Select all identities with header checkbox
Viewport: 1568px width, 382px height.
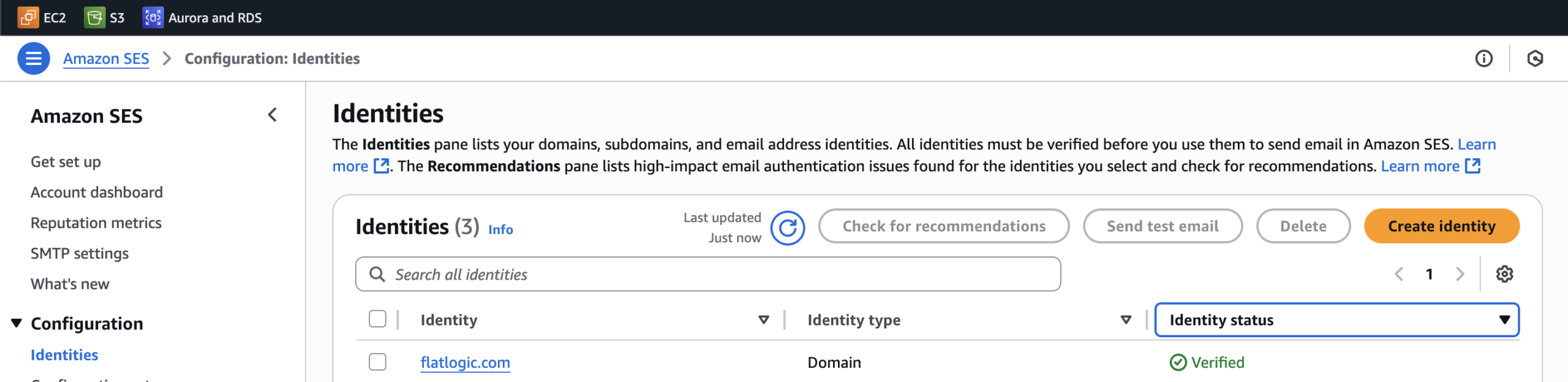click(377, 319)
